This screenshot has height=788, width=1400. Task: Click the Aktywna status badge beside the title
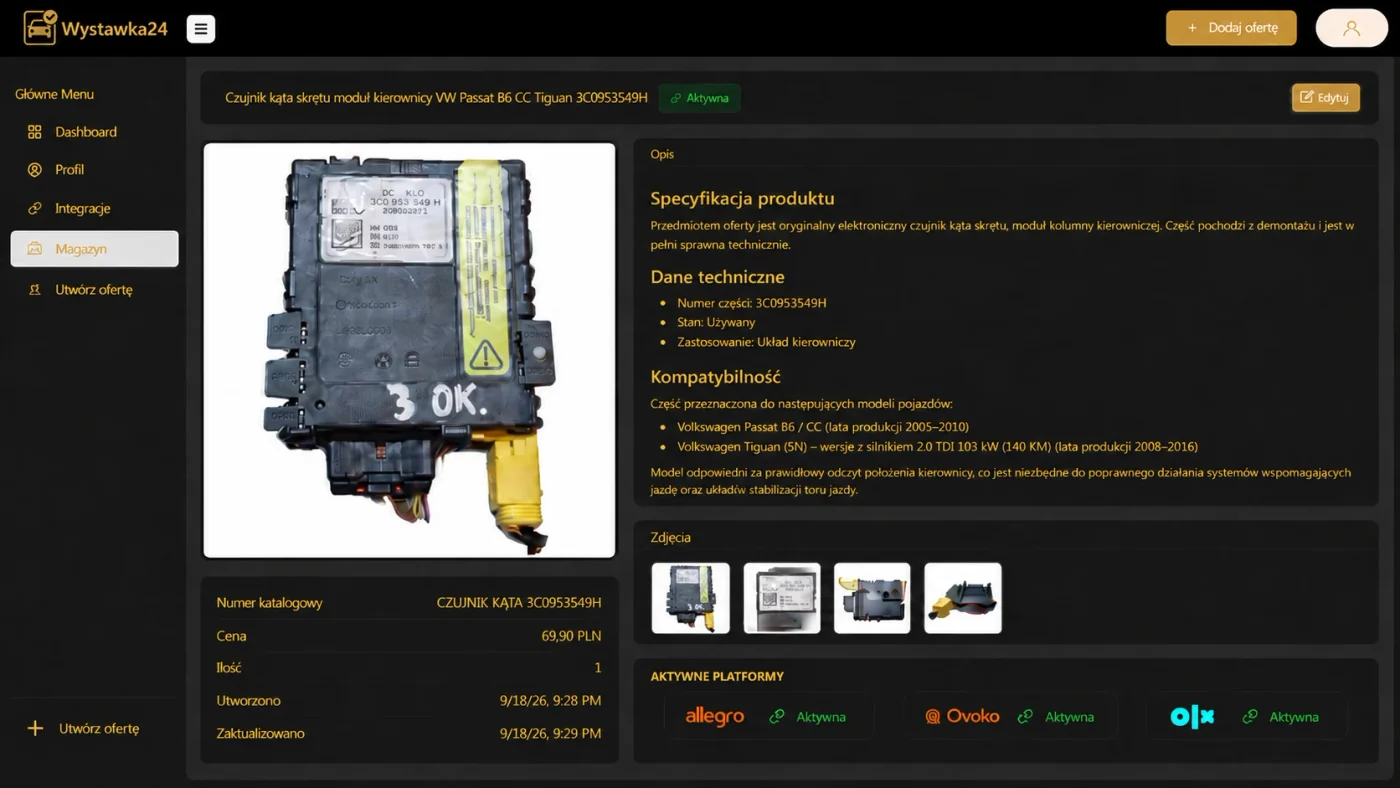coord(699,98)
